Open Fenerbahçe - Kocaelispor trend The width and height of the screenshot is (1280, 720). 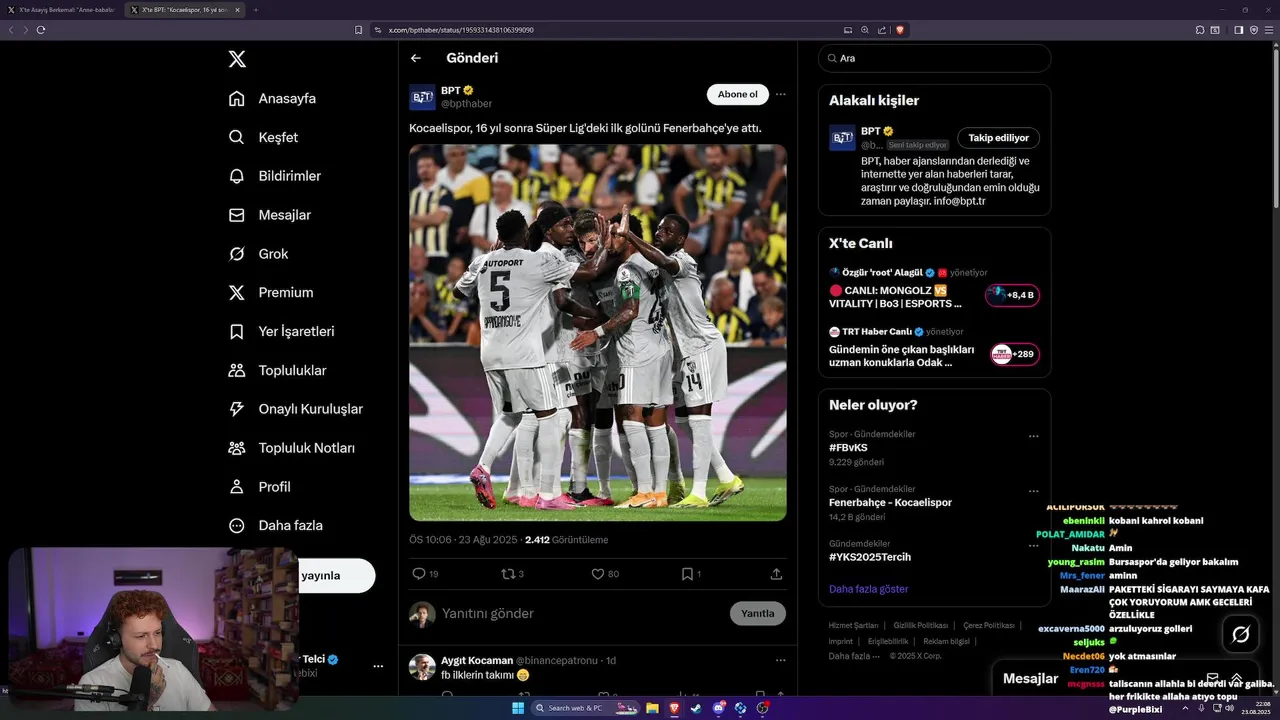[x=890, y=502]
